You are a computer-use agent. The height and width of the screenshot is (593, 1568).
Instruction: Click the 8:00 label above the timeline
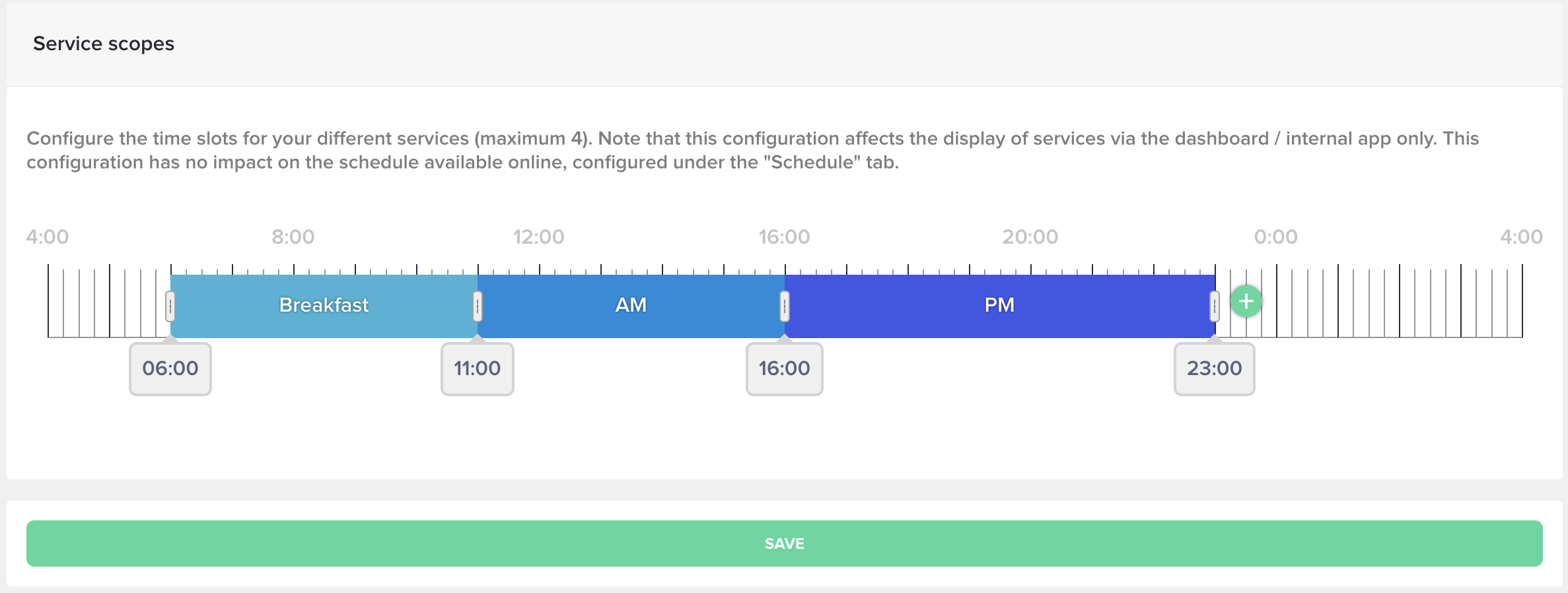(293, 237)
